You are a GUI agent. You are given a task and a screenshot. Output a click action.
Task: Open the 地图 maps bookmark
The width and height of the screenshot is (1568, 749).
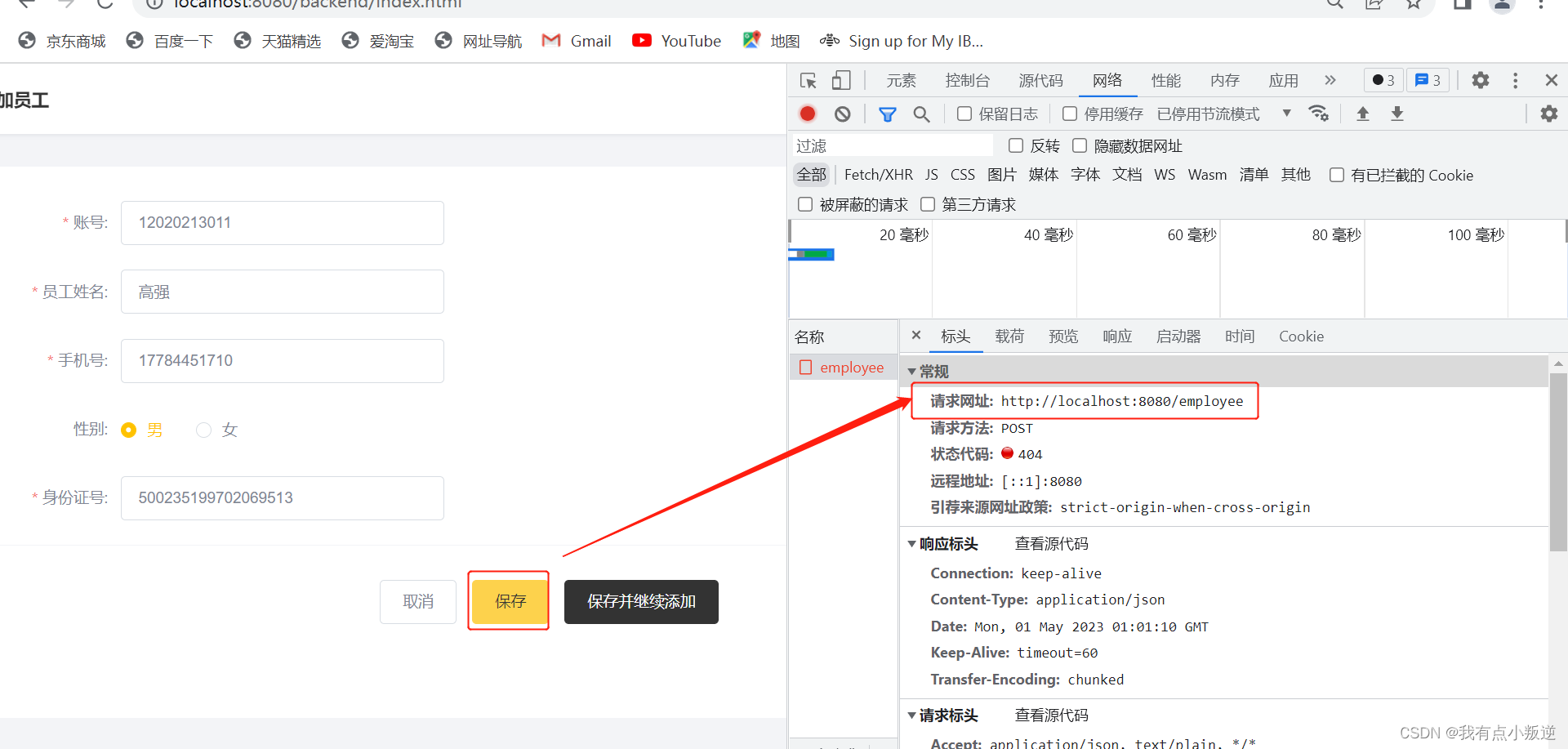click(771, 41)
